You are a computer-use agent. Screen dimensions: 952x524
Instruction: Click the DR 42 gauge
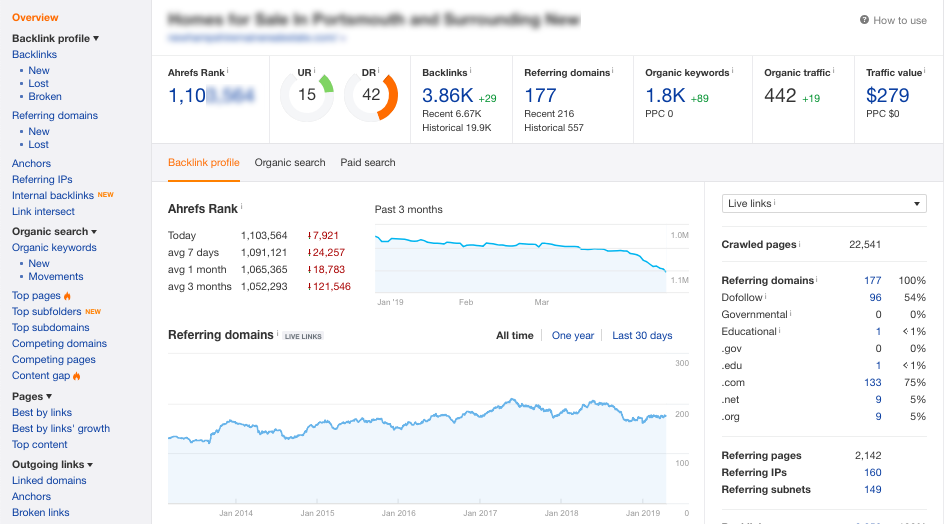click(371, 95)
